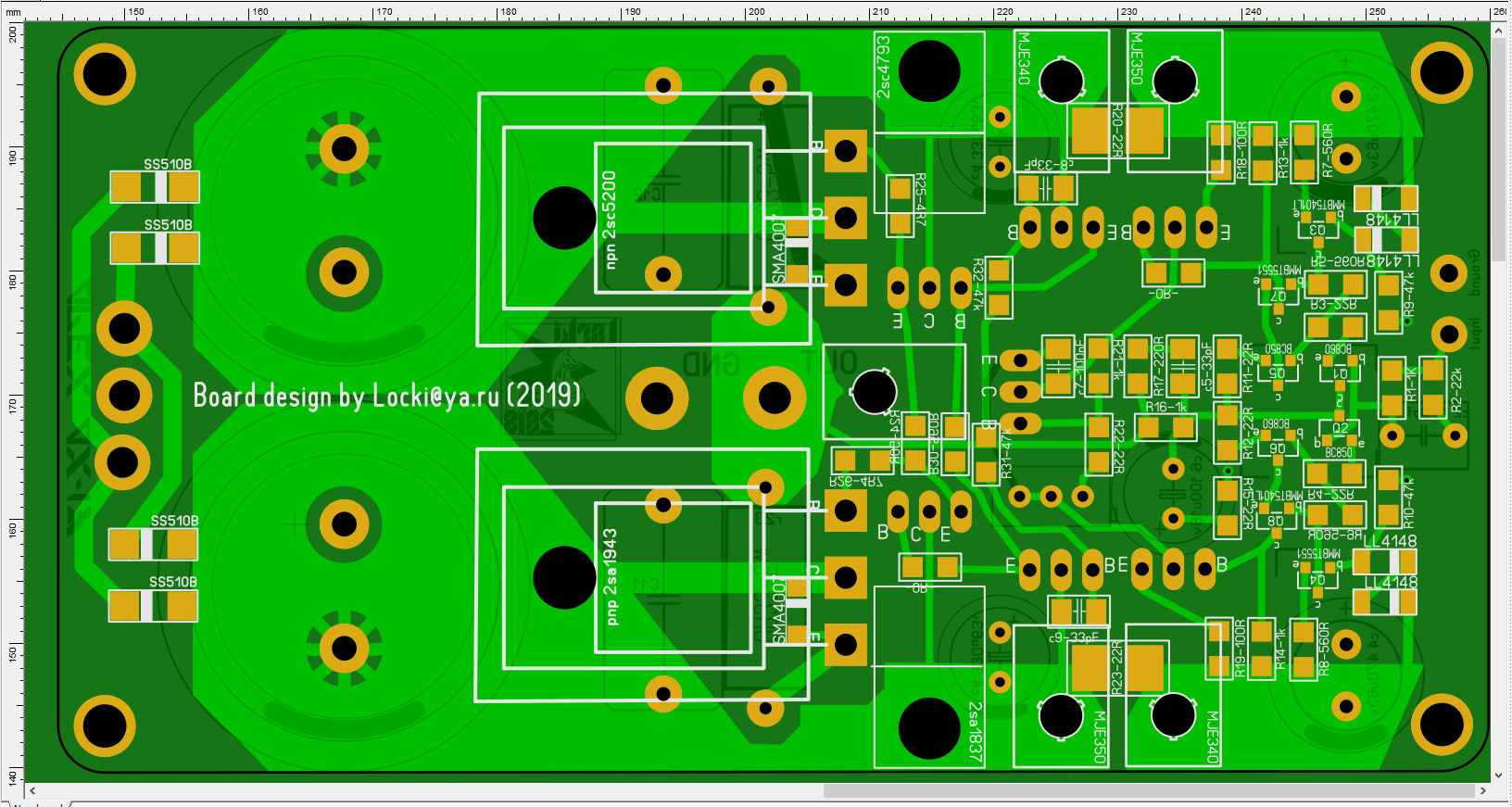Click the R32-47k resistor label
Viewport: 1512px width, 807px height.
978,285
